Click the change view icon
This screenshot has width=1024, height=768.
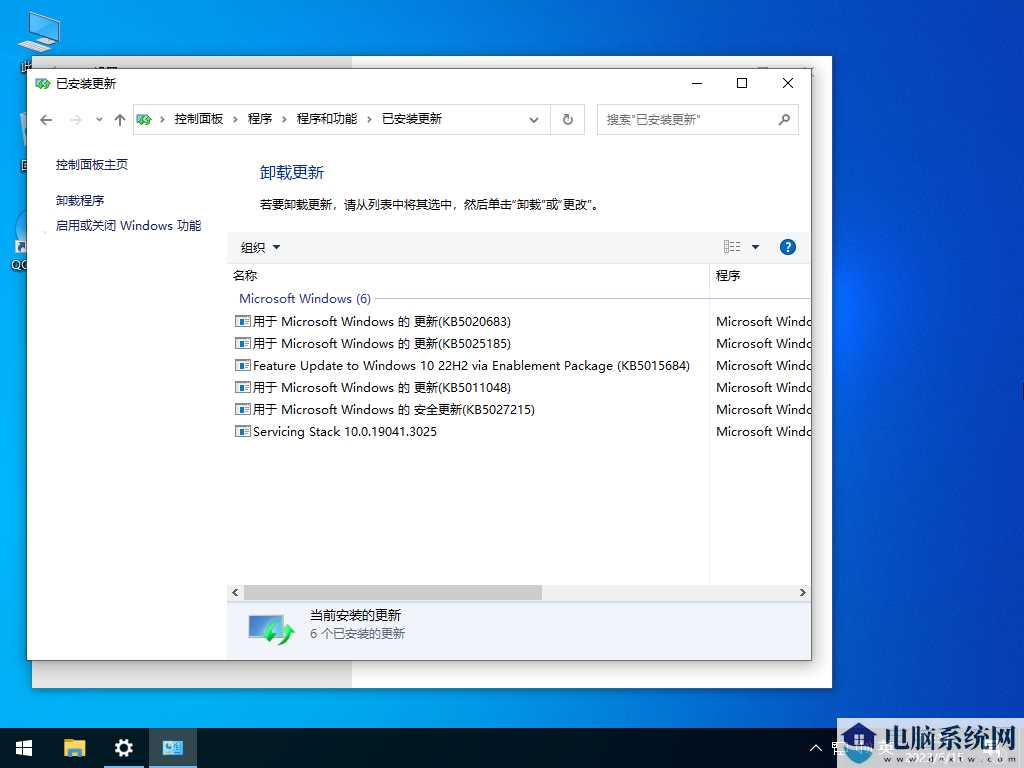[x=732, y=247]
